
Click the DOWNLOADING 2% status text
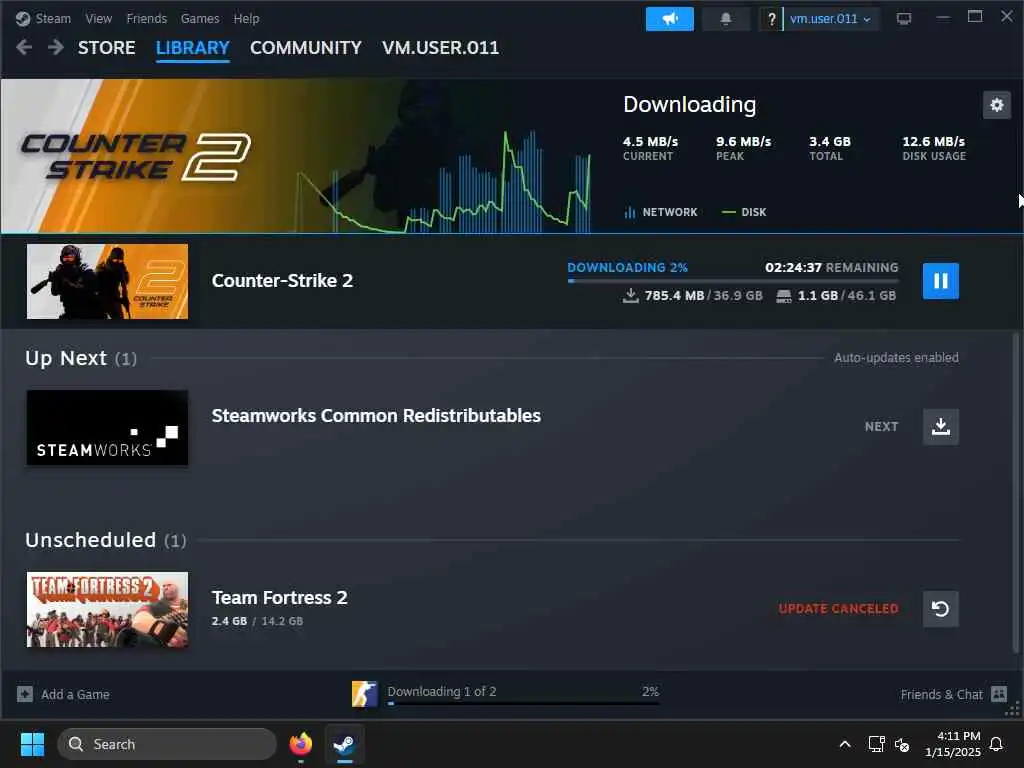click(x=628, y=268)
